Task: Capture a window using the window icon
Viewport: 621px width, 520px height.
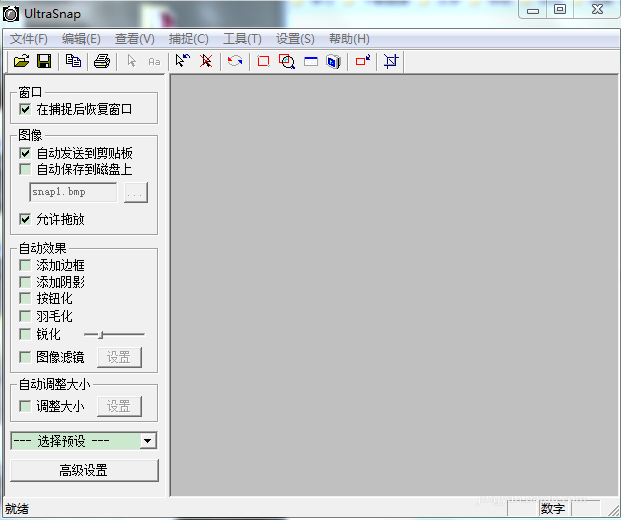Action: click(x=311, y=61)
